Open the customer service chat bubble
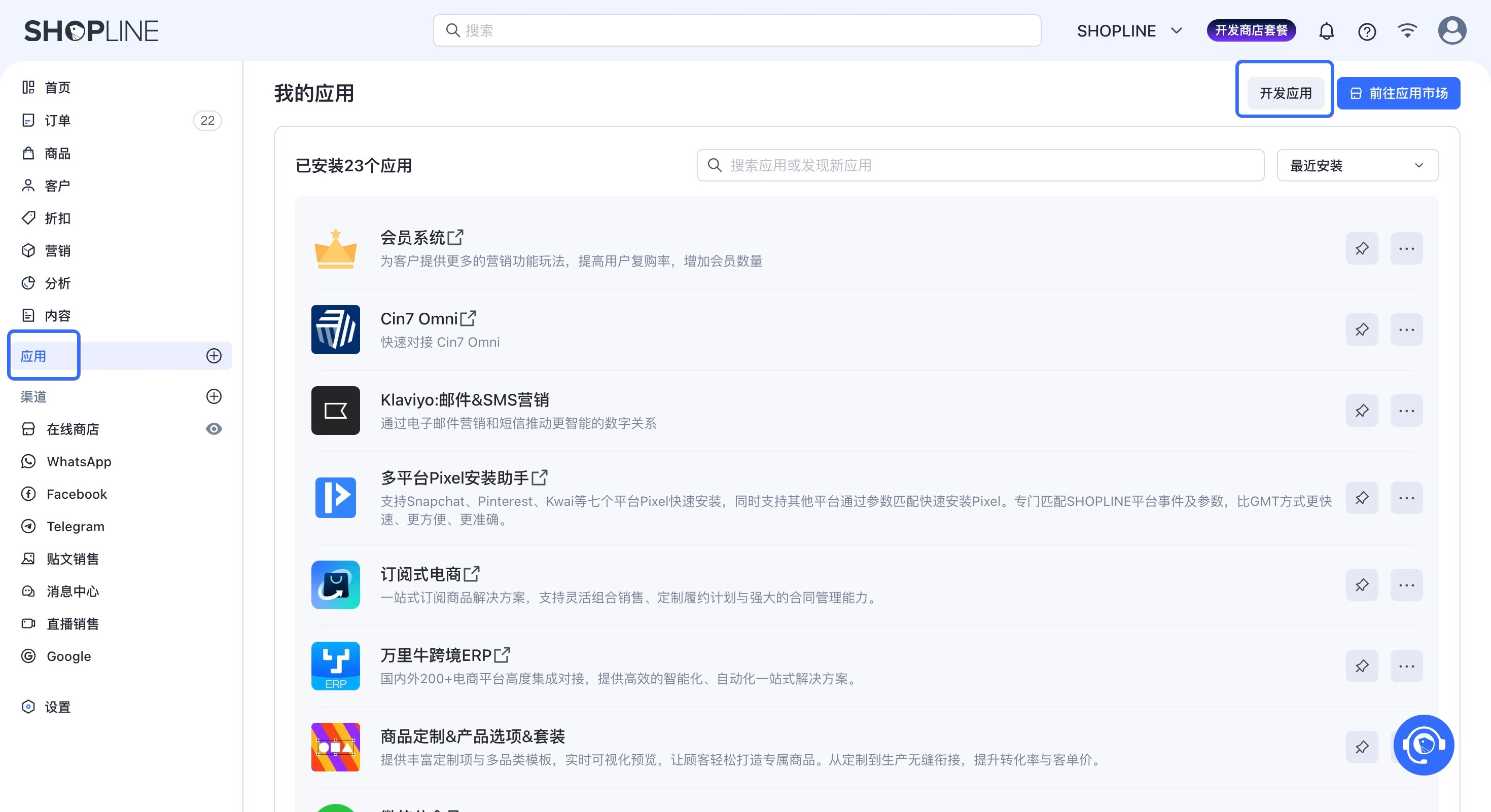The image size is (1491, 812). coord(1423,745)
